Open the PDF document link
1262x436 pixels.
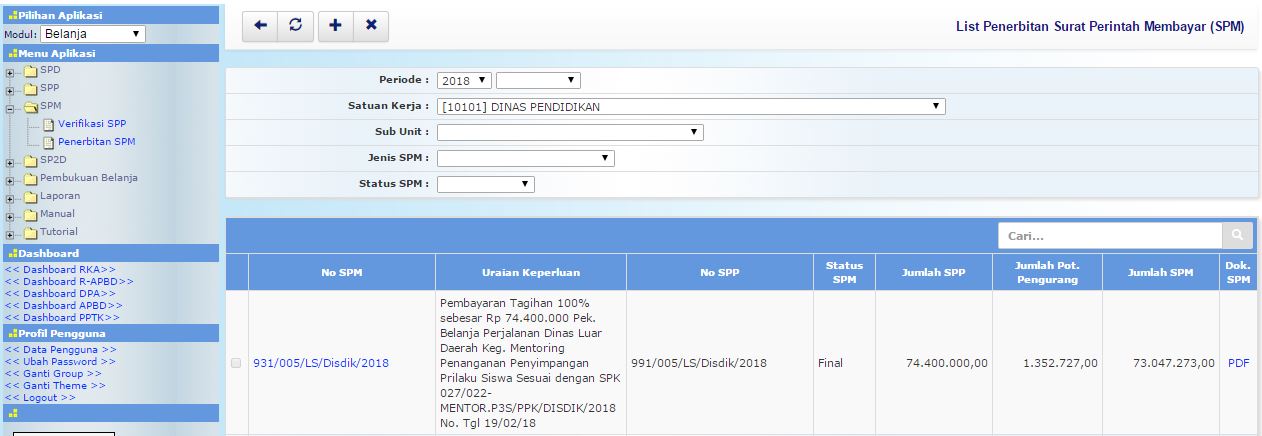point(1238,364)
